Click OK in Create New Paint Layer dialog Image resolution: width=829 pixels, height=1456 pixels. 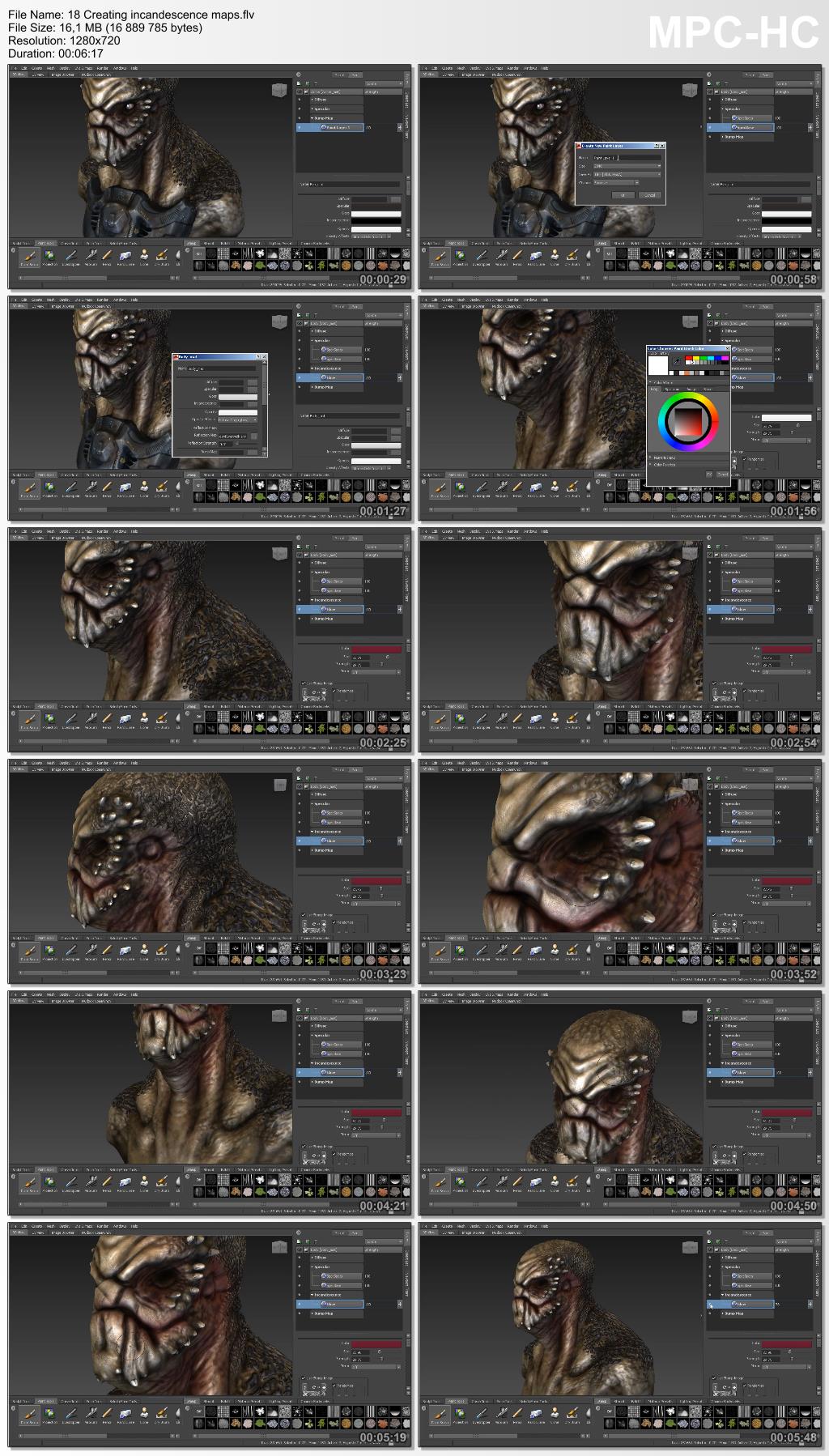pos(623,195)
